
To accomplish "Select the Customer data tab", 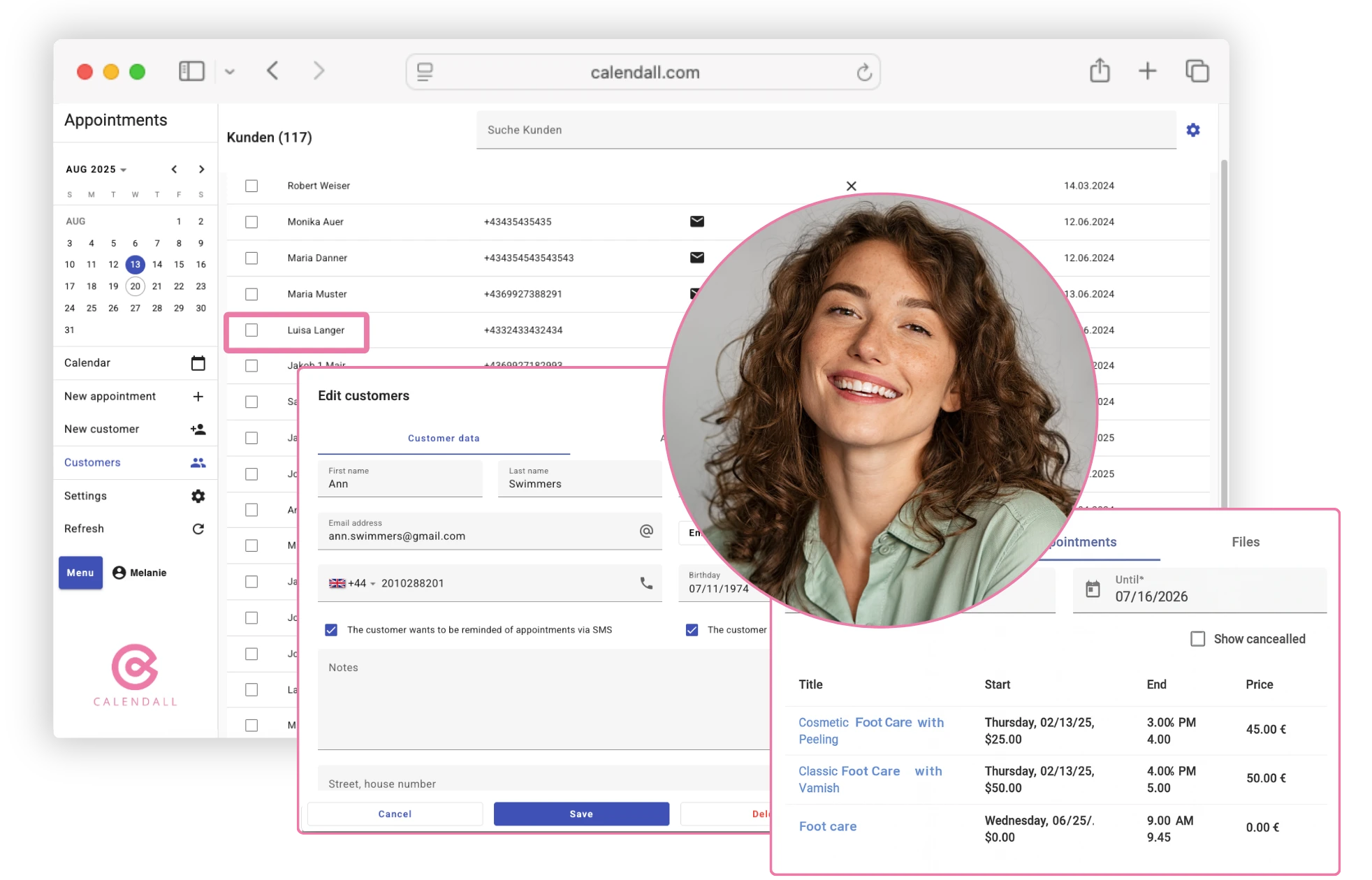I will (444, 438).
